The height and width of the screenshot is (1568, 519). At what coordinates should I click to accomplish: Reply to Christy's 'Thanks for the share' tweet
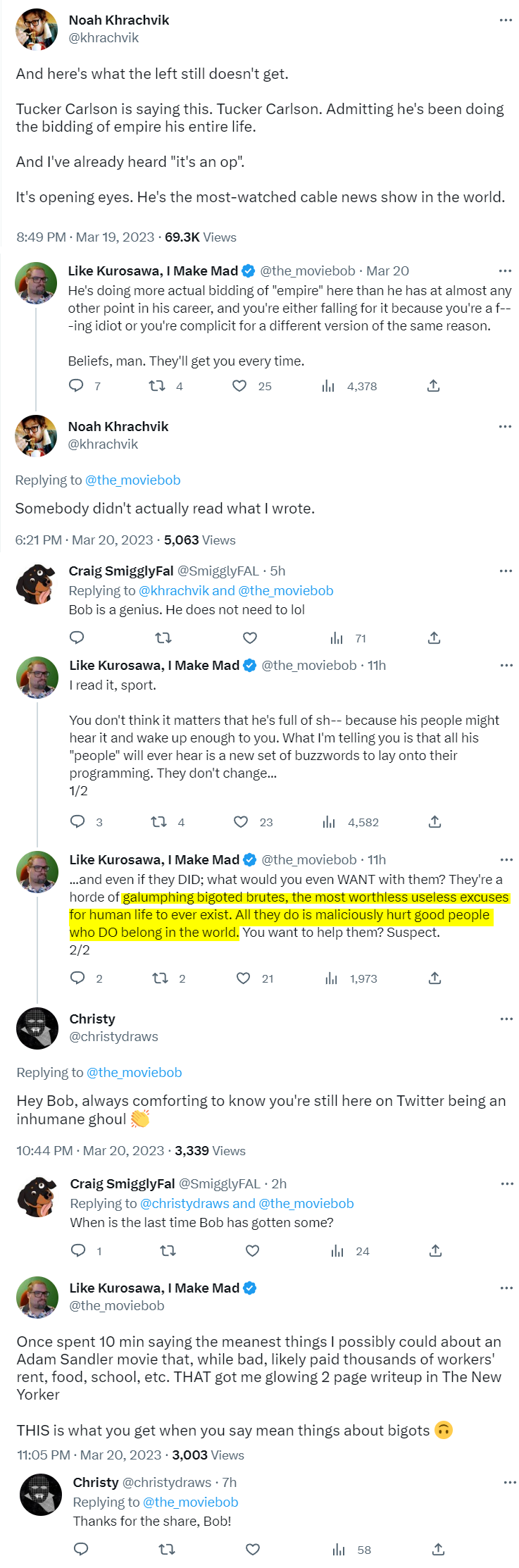(x=81, y=1549)
